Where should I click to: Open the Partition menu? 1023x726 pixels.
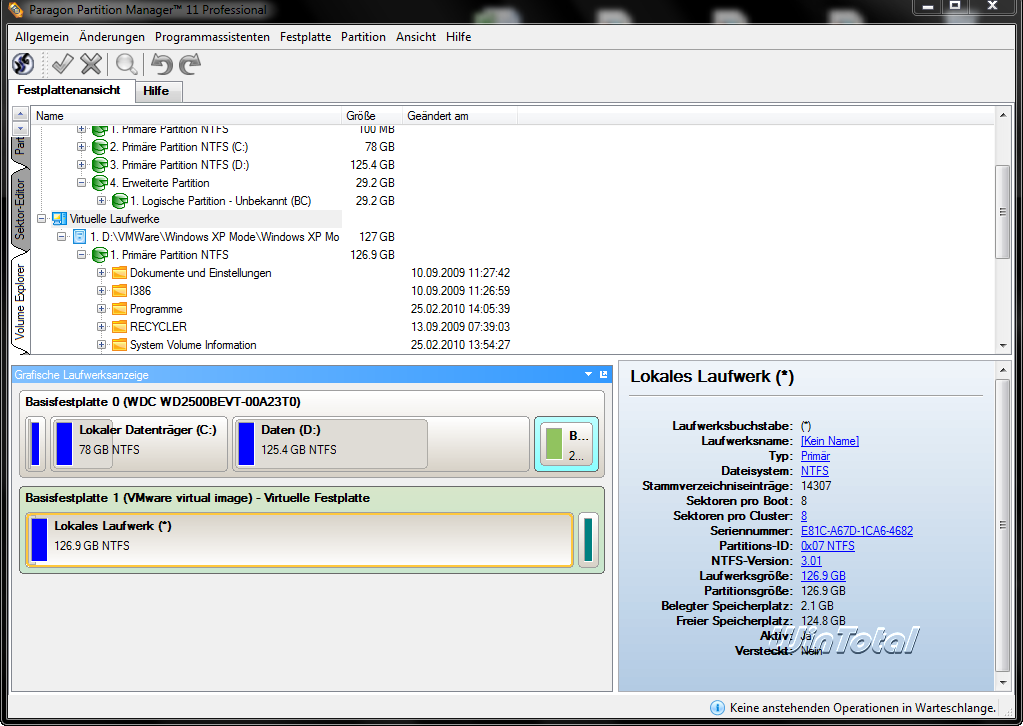tap(363, 37)
